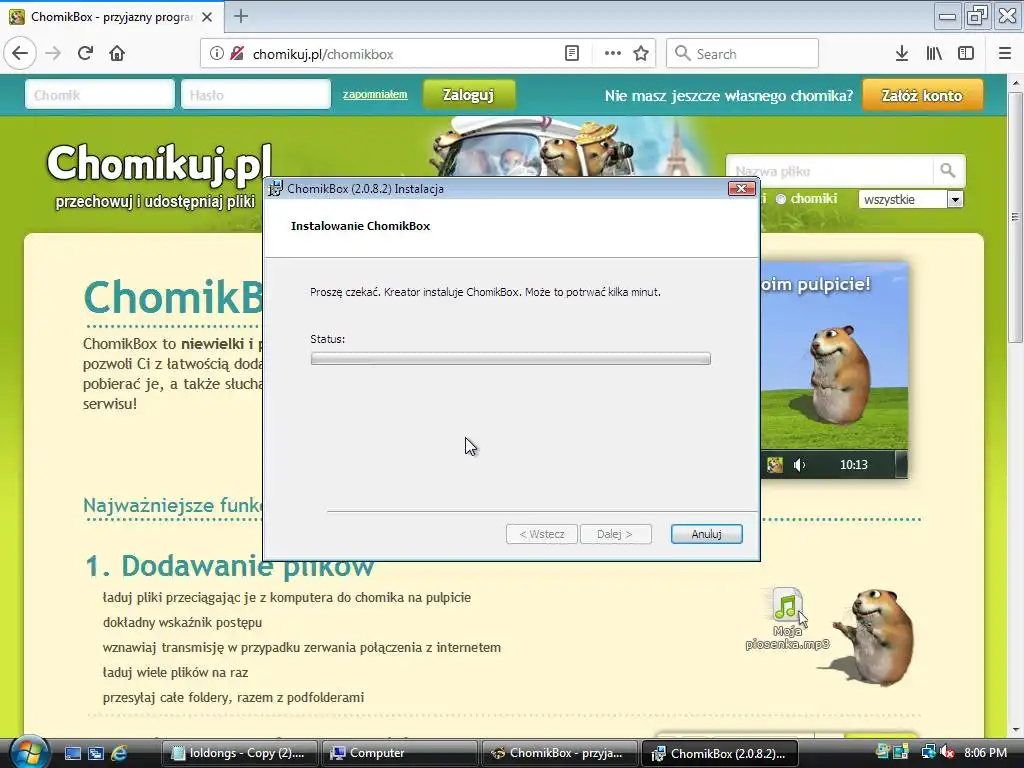Click the page vertical scrollbar thumb
1024x768 pixels.
(1015, 217)
